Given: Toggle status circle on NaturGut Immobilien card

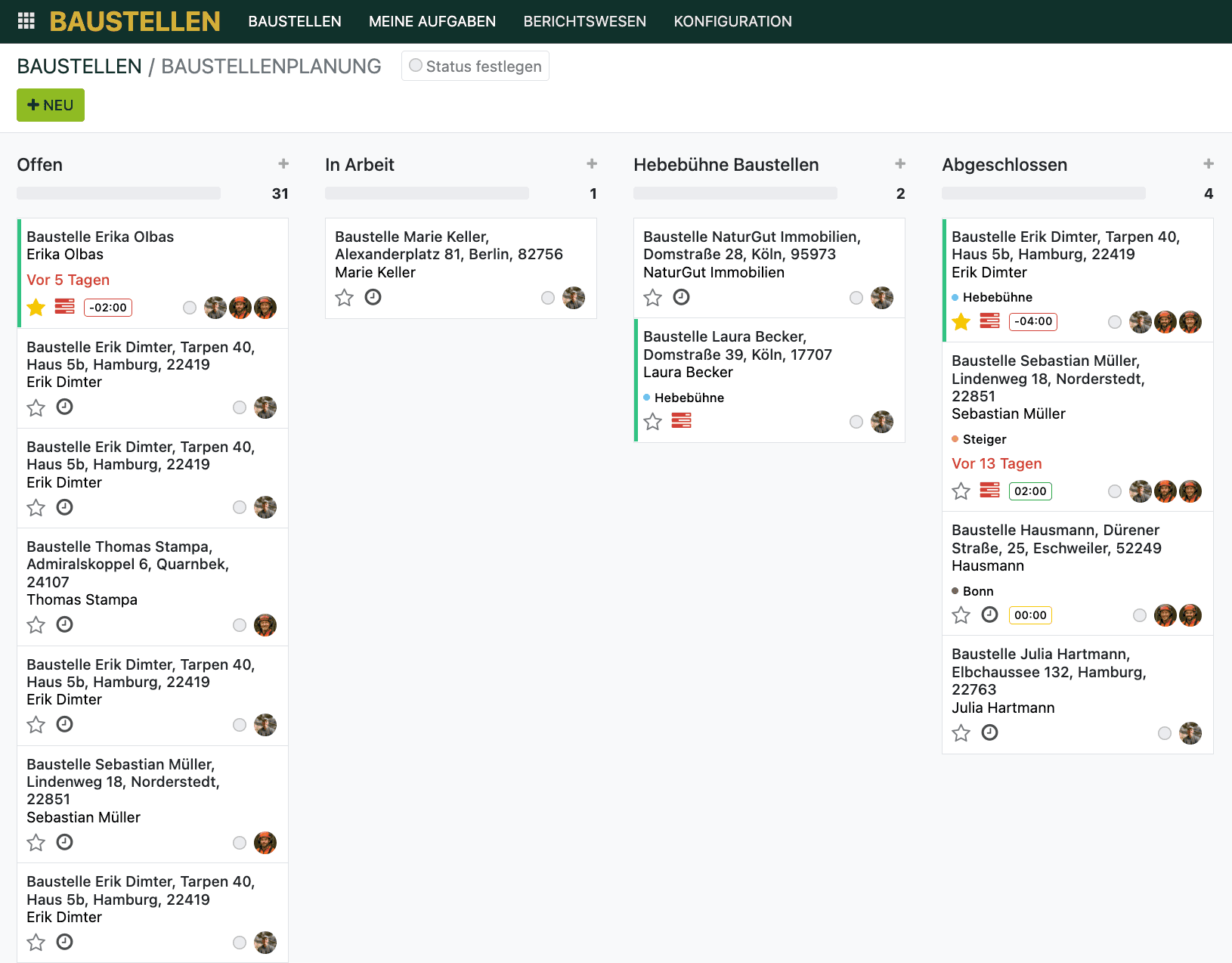Looking at the screenshot, I should [x=856, y=298].
